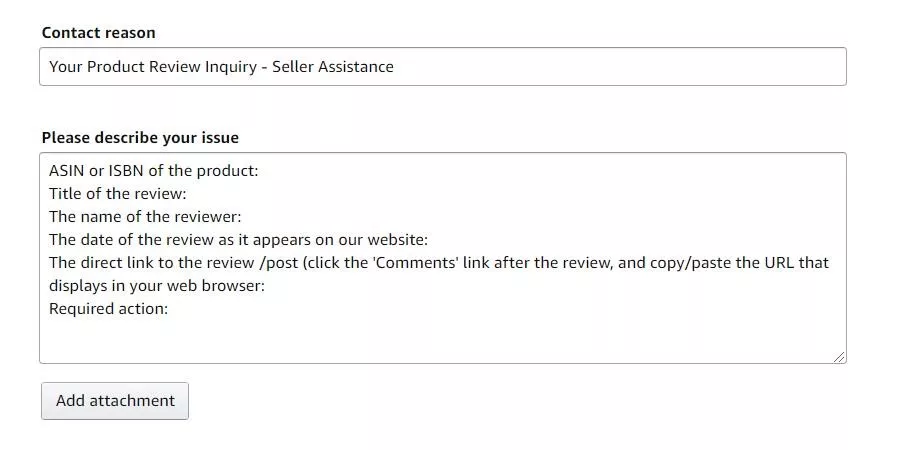
Task: Place cursor on 'Required action:' line
Action: (108, 309)
